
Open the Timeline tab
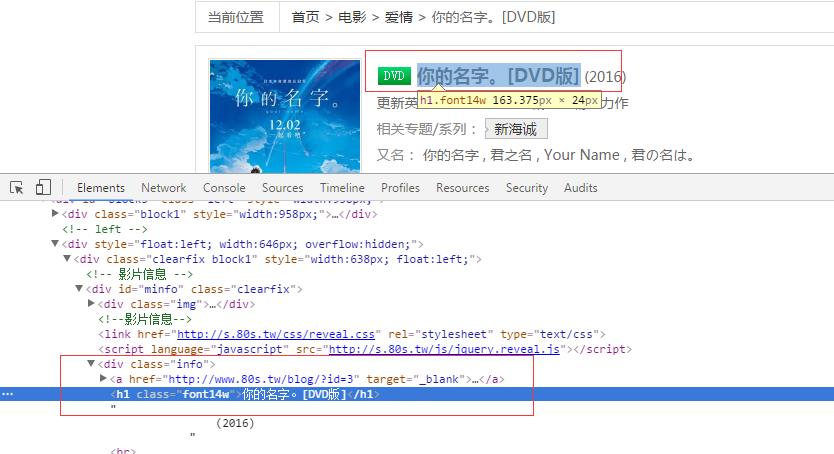342,188
